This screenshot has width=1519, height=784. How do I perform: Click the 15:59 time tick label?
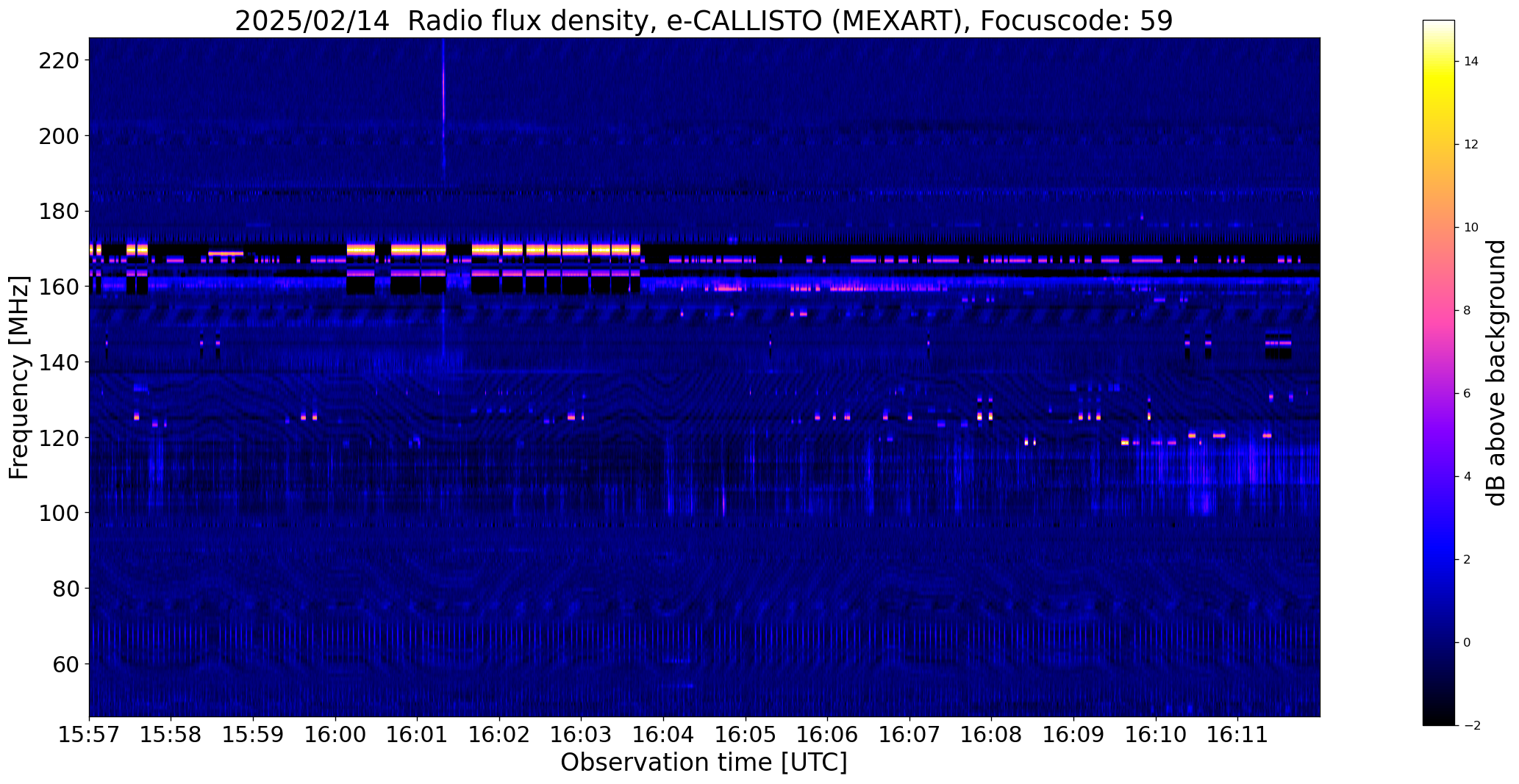point(254,735)
